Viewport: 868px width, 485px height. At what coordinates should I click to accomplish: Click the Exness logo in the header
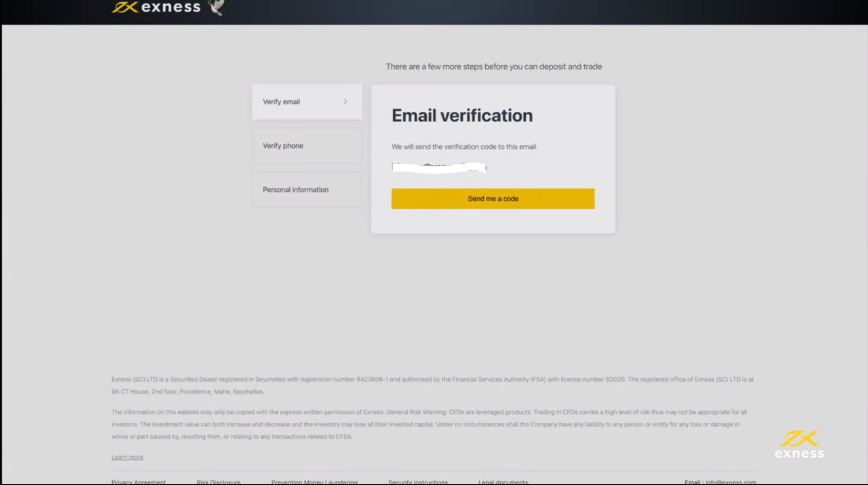pos(155,8)
